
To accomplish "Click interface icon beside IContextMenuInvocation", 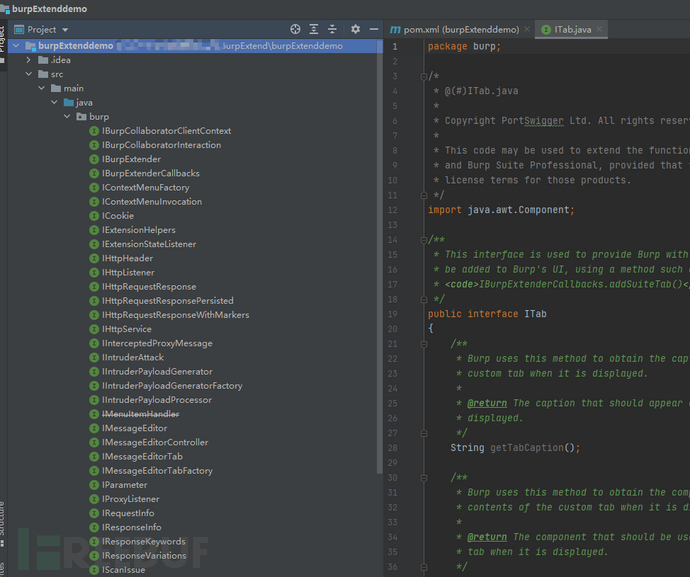I will [x=94, y=202].
